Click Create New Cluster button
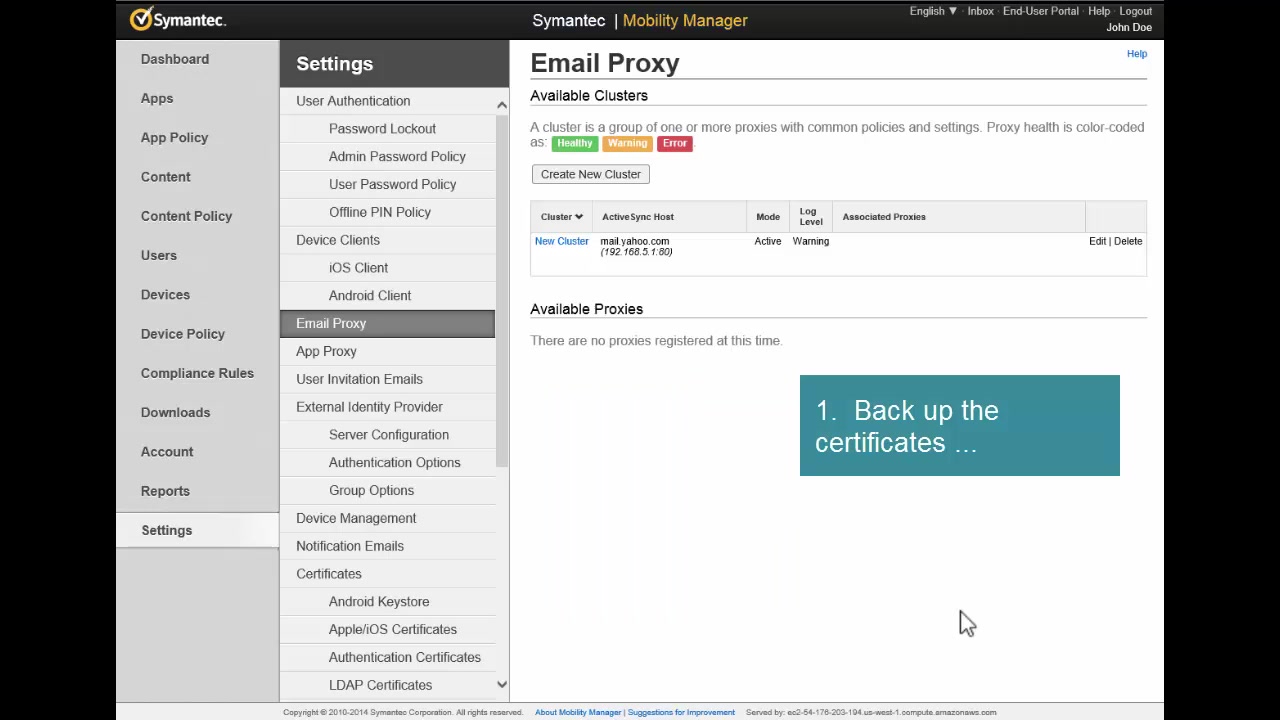1280x720 pixels. click(591, 174)
